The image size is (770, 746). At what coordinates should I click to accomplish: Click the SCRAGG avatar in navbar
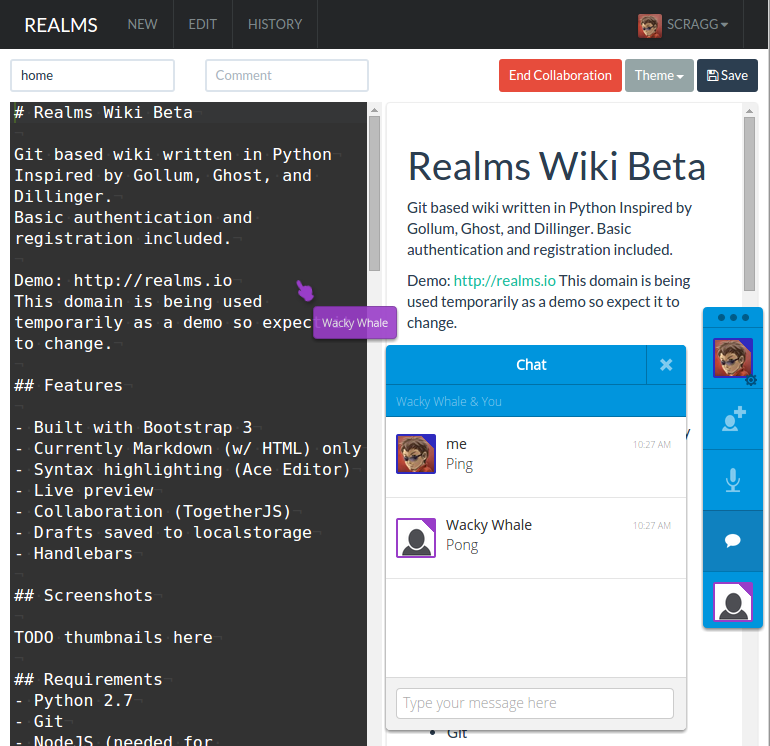(649, 26)
